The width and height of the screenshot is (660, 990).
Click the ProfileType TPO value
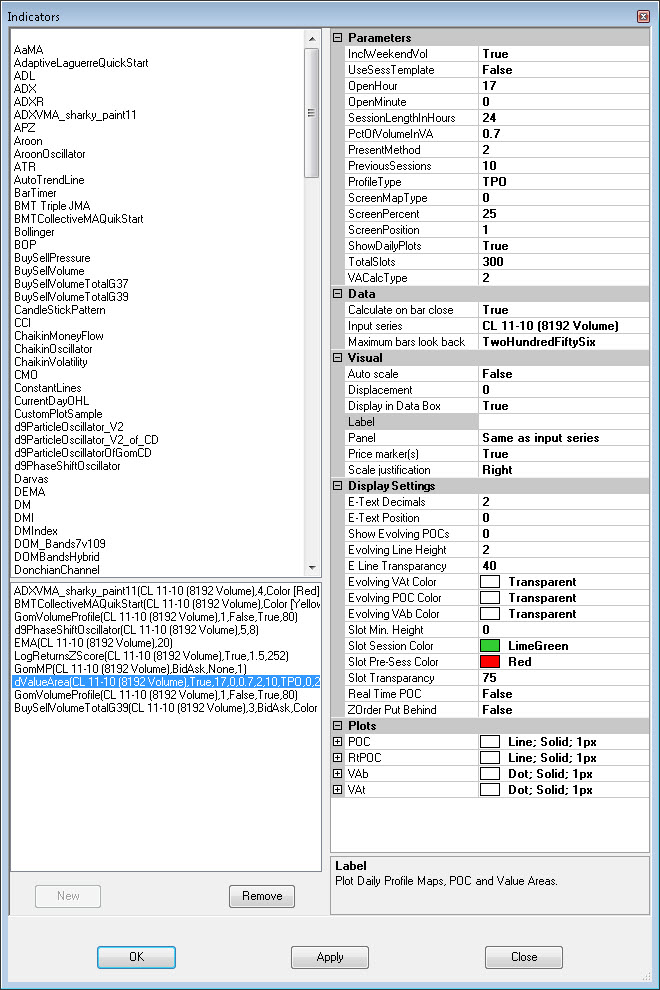point(564,182)
